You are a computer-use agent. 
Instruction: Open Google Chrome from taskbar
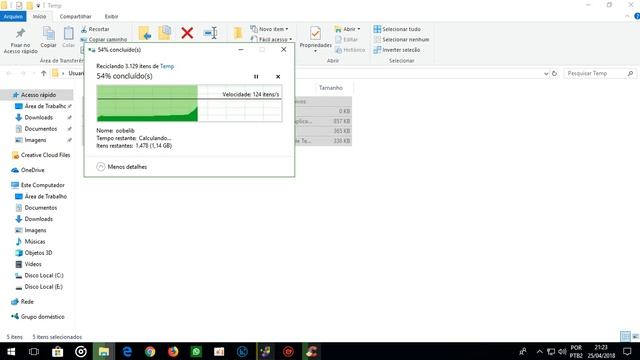pos(150,351)
